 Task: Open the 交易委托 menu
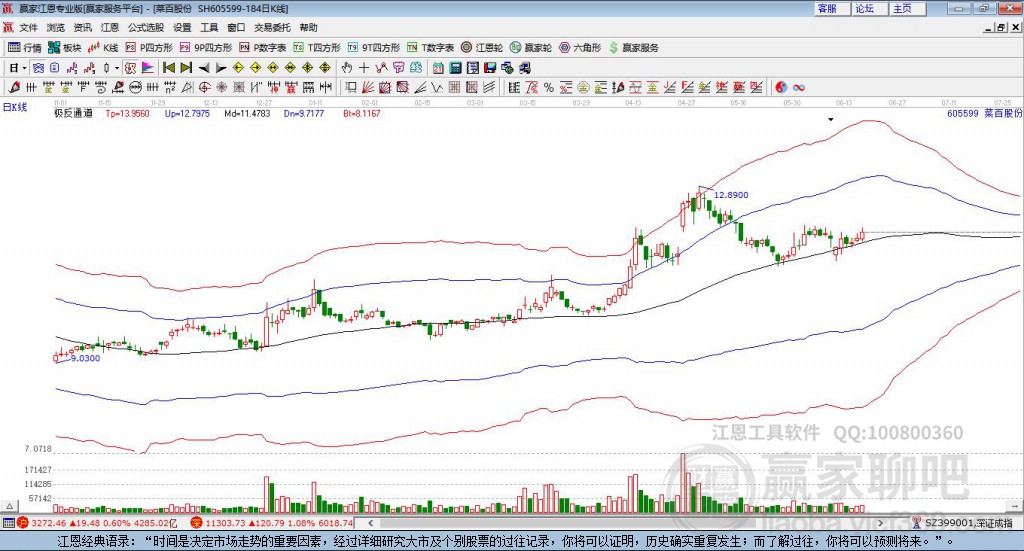[272, 27]
